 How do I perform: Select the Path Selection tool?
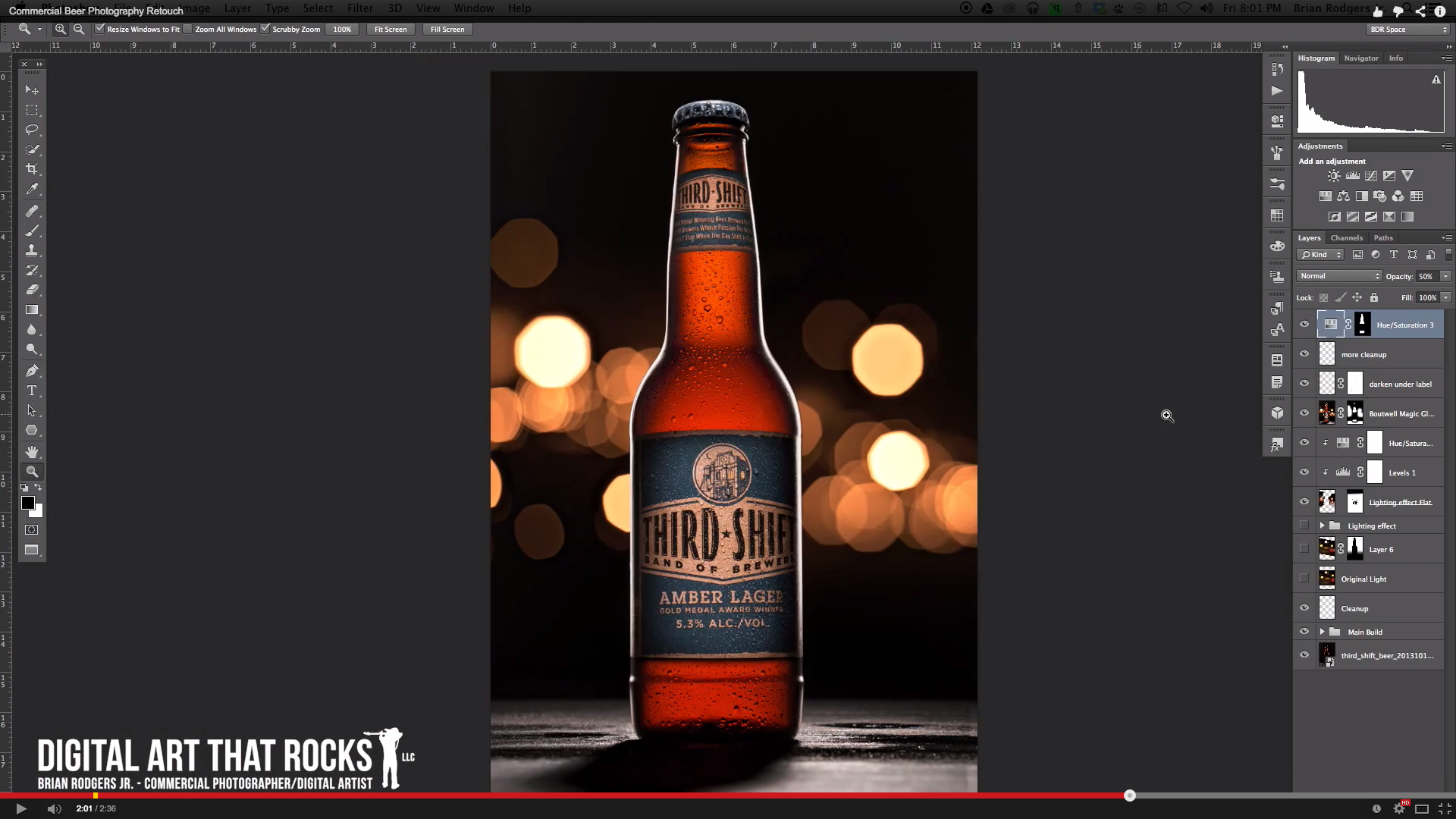point(32,410)
